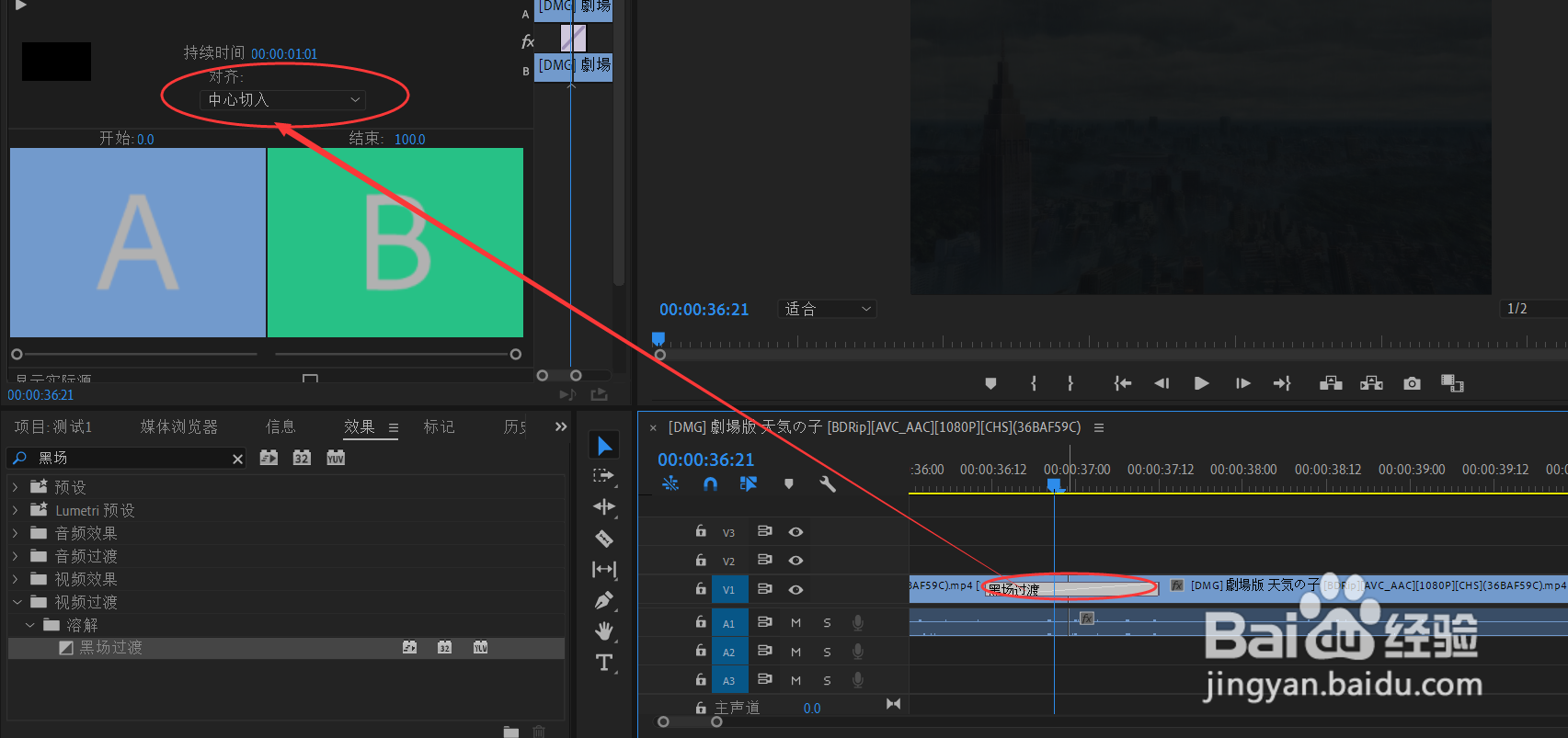Switch to 标记 tab

click(439, 426)
